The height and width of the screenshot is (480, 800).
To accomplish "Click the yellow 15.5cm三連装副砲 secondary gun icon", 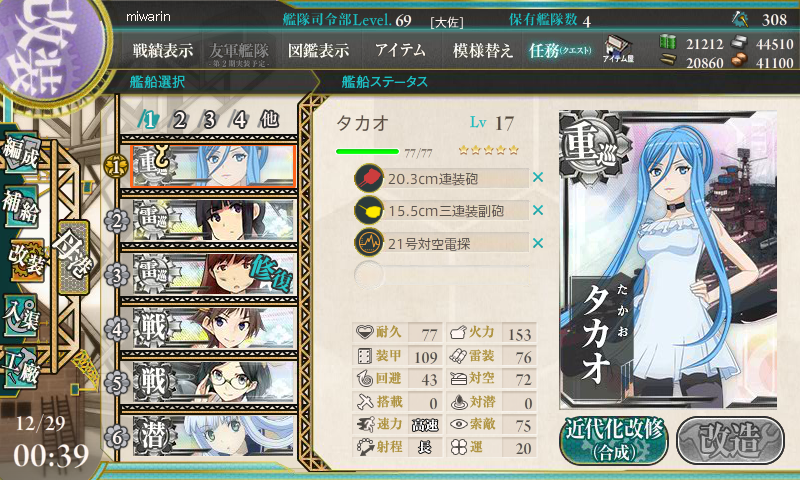I will coord(369,210).
